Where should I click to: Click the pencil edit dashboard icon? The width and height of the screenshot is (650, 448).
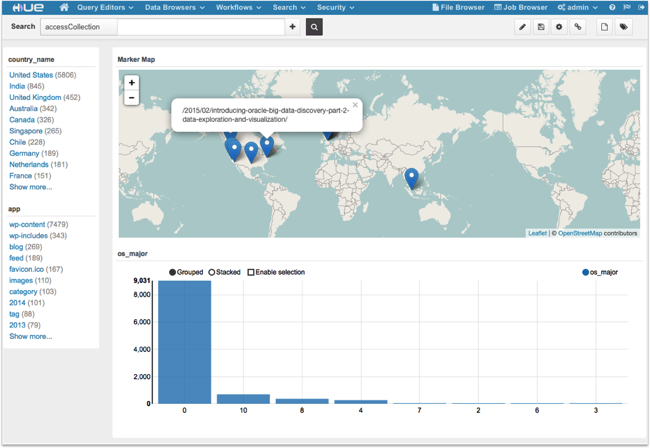522,27
